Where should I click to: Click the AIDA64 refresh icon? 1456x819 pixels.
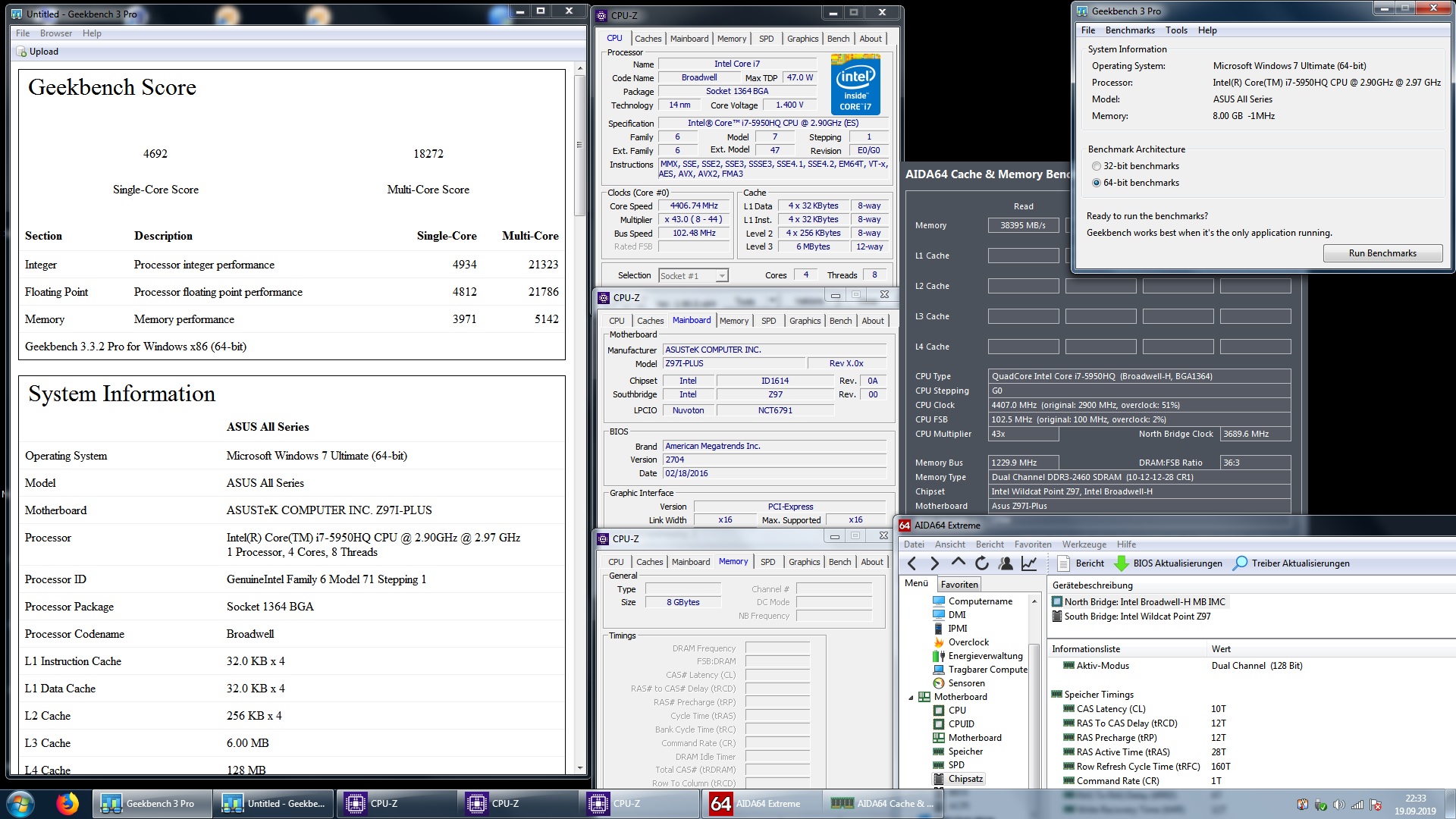pyautogui.click(x=981, y=563)
